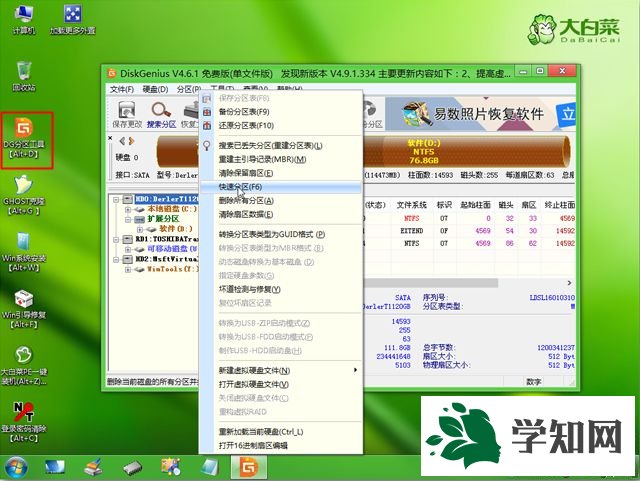Click the previous disk left arrow
Viewport: 640px width, 481px height.
[x=122, y=141]
